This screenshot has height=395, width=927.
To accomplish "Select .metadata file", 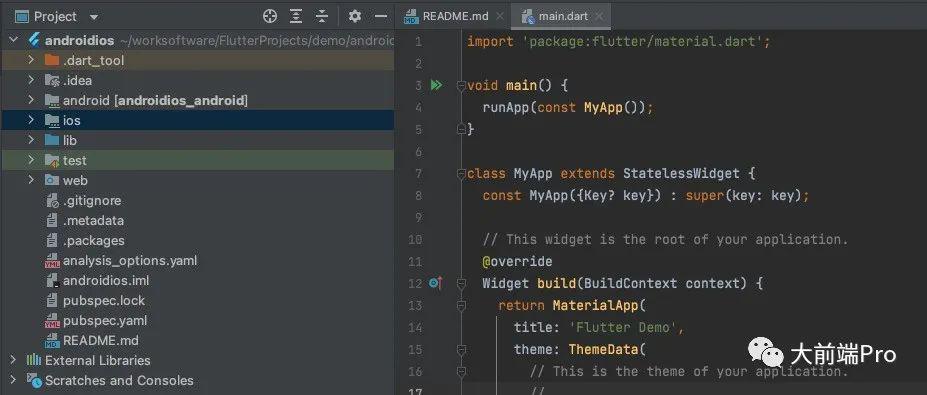I will point(93,221).
